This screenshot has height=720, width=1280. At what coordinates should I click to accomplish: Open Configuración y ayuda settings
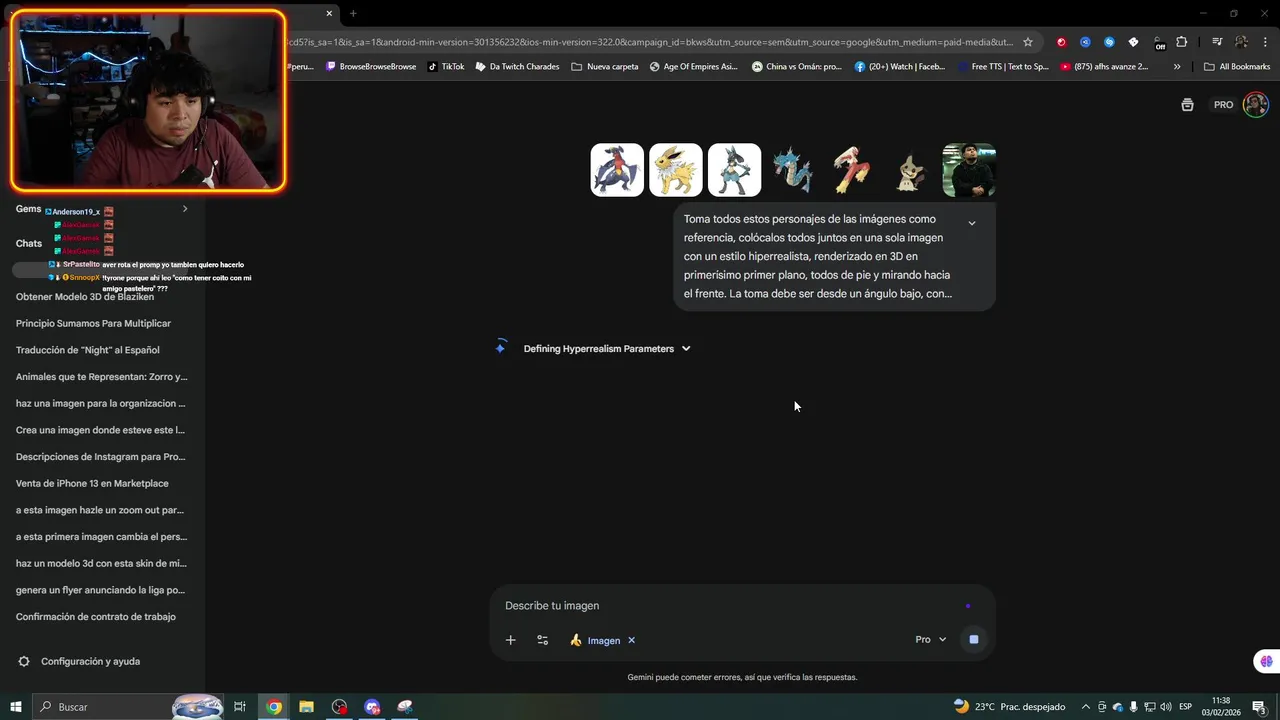(80, 662)
